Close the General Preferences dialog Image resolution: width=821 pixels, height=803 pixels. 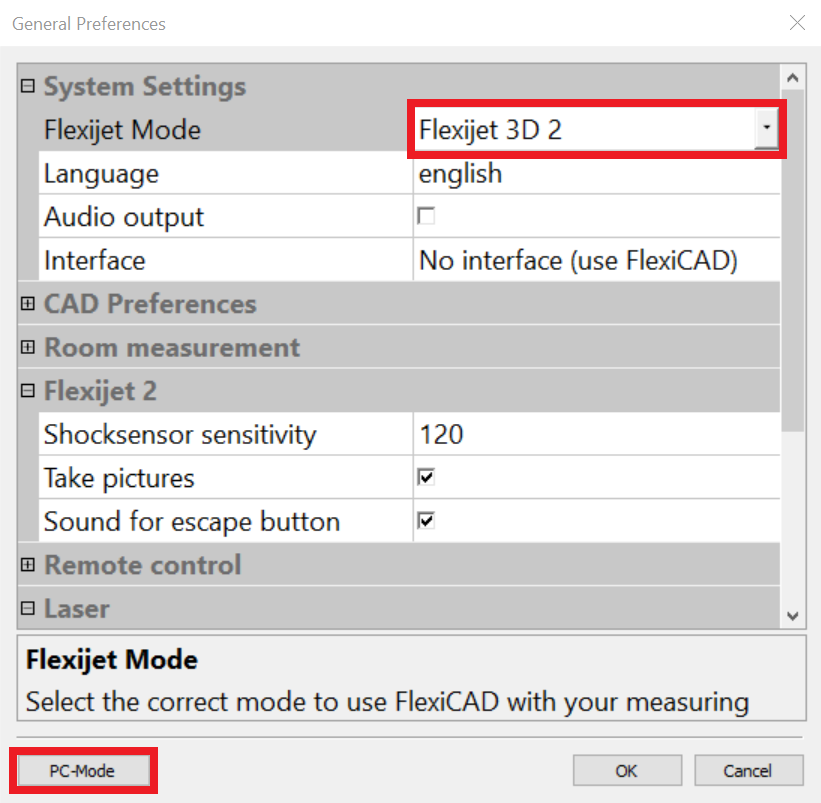797,23
